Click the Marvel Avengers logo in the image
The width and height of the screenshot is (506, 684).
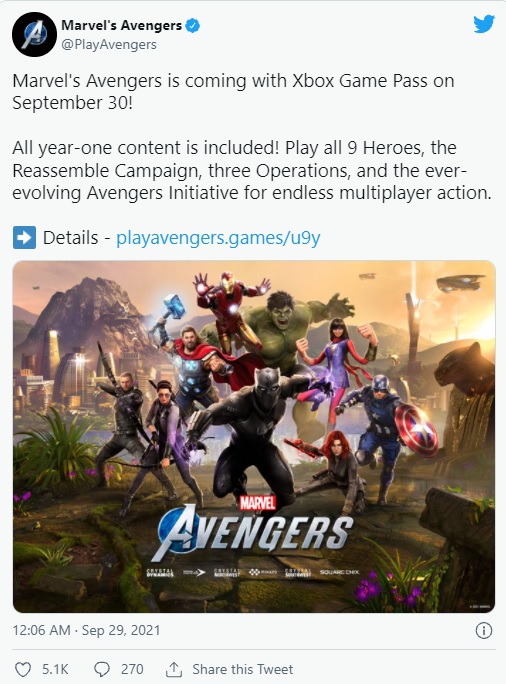[252, 528]
